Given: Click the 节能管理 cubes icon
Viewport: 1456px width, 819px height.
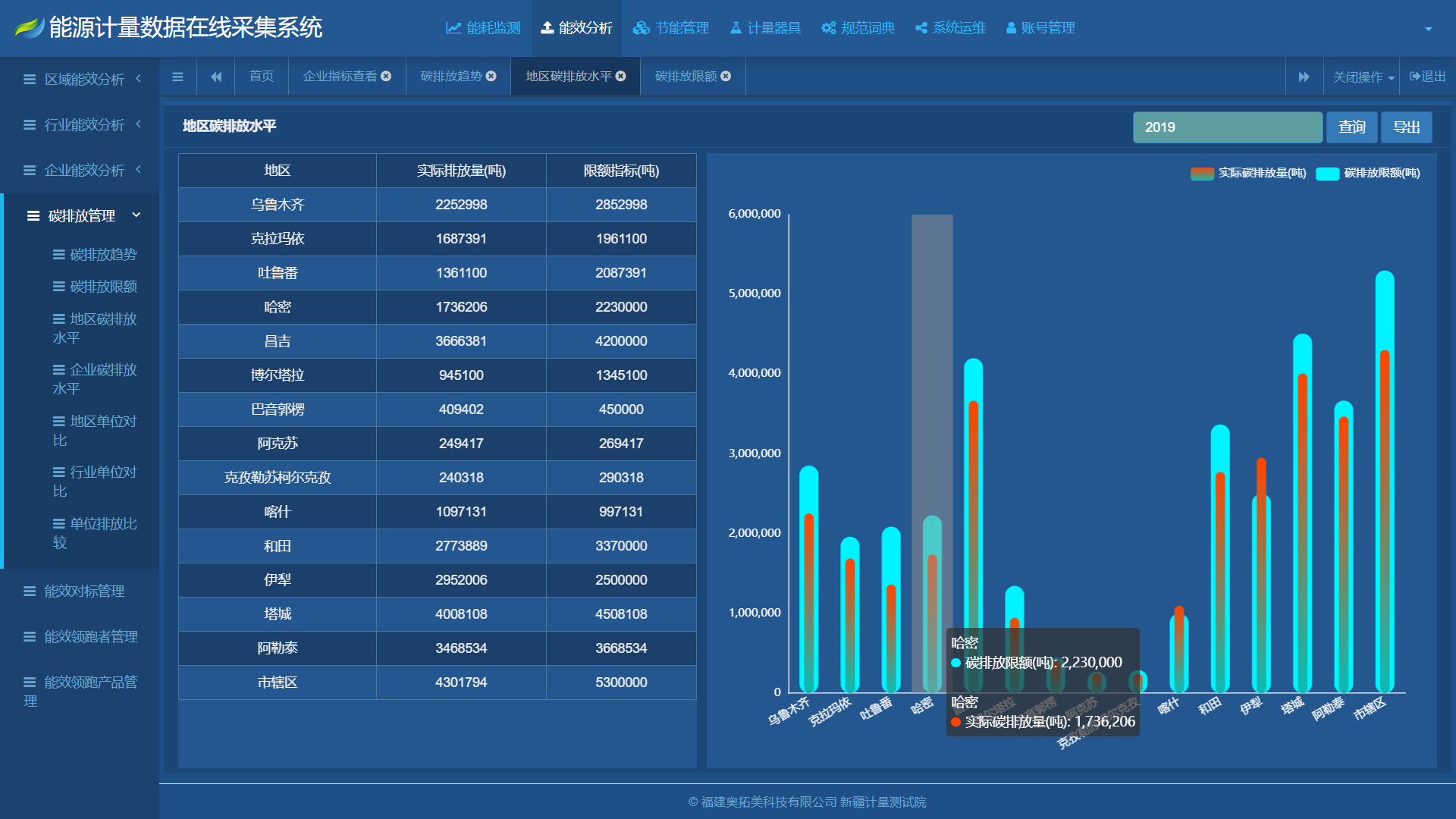Looking at the screenshot, I should click(x=642, y=28).
